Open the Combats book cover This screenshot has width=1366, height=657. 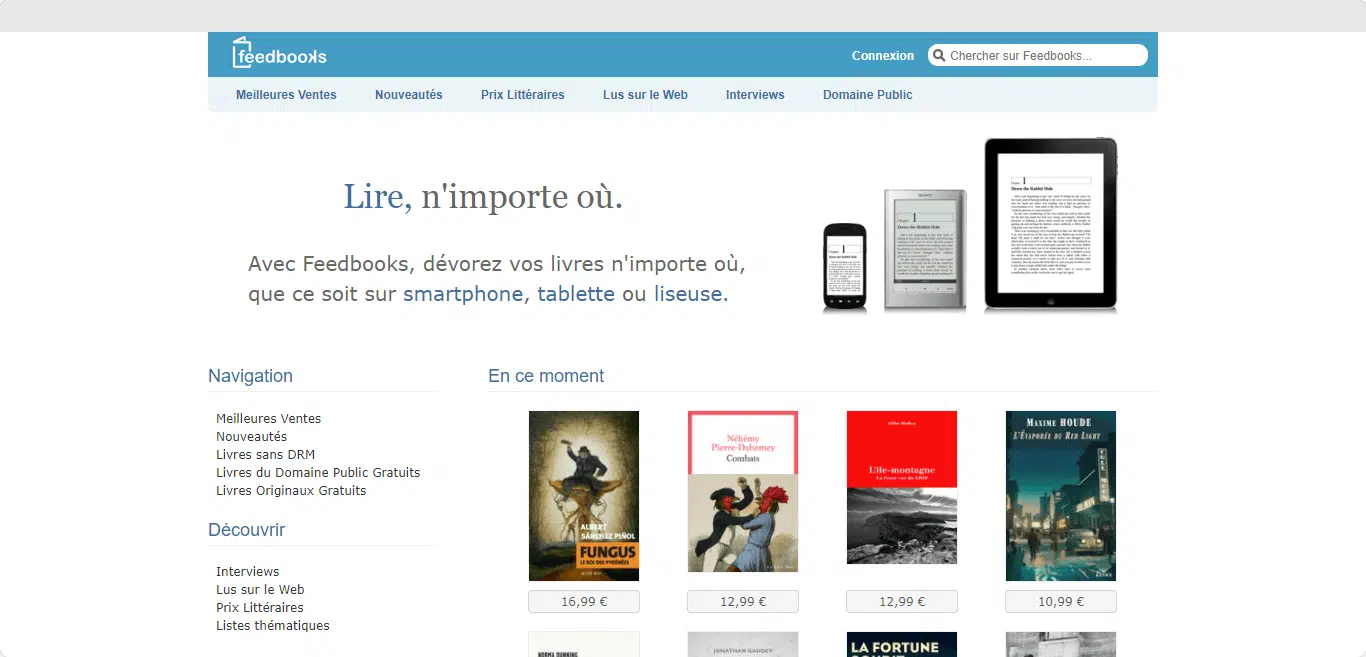(743, 491)
